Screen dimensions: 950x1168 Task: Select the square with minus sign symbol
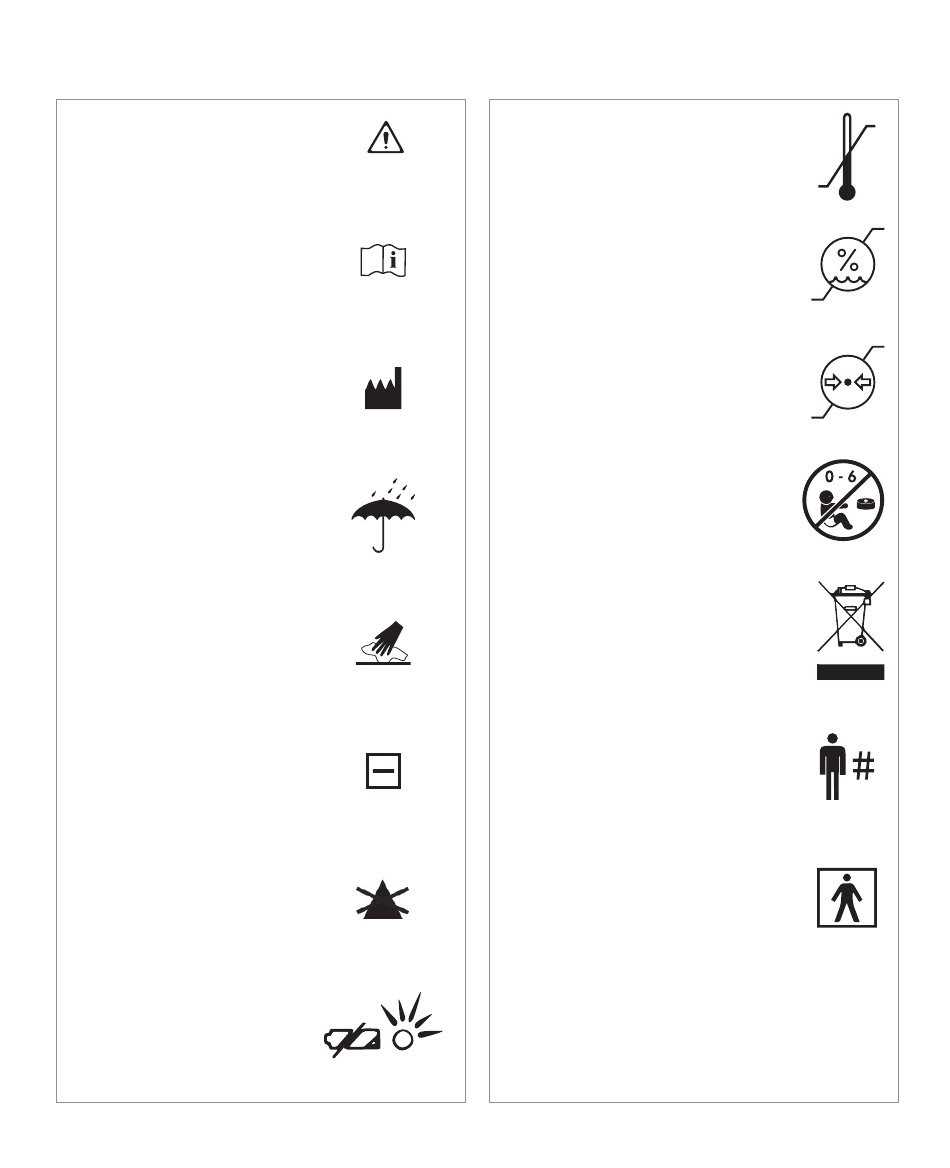click(384, 771)
